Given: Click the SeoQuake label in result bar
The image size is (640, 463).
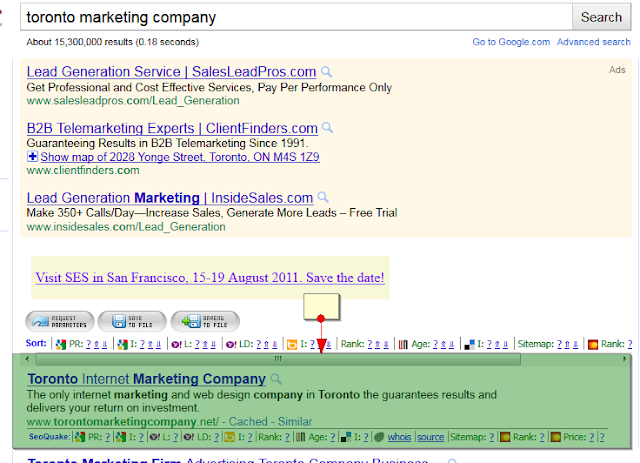Looking at the screenshot, I should pos(49,437).
